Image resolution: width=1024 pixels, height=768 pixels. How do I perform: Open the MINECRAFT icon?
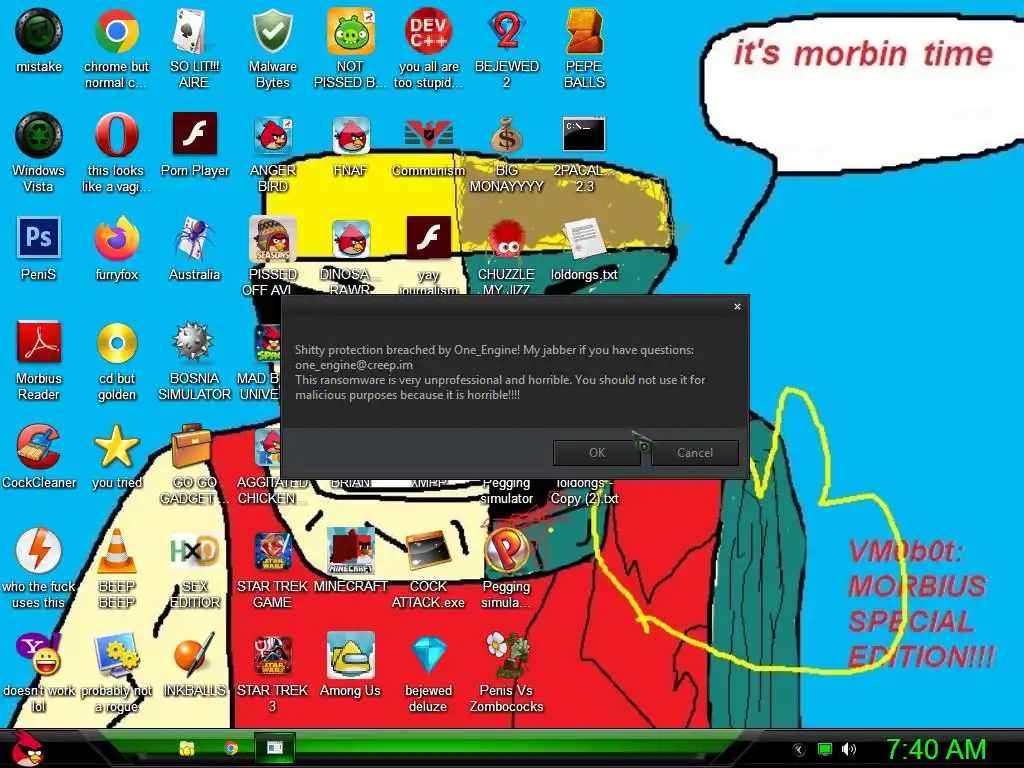(351, 551)
